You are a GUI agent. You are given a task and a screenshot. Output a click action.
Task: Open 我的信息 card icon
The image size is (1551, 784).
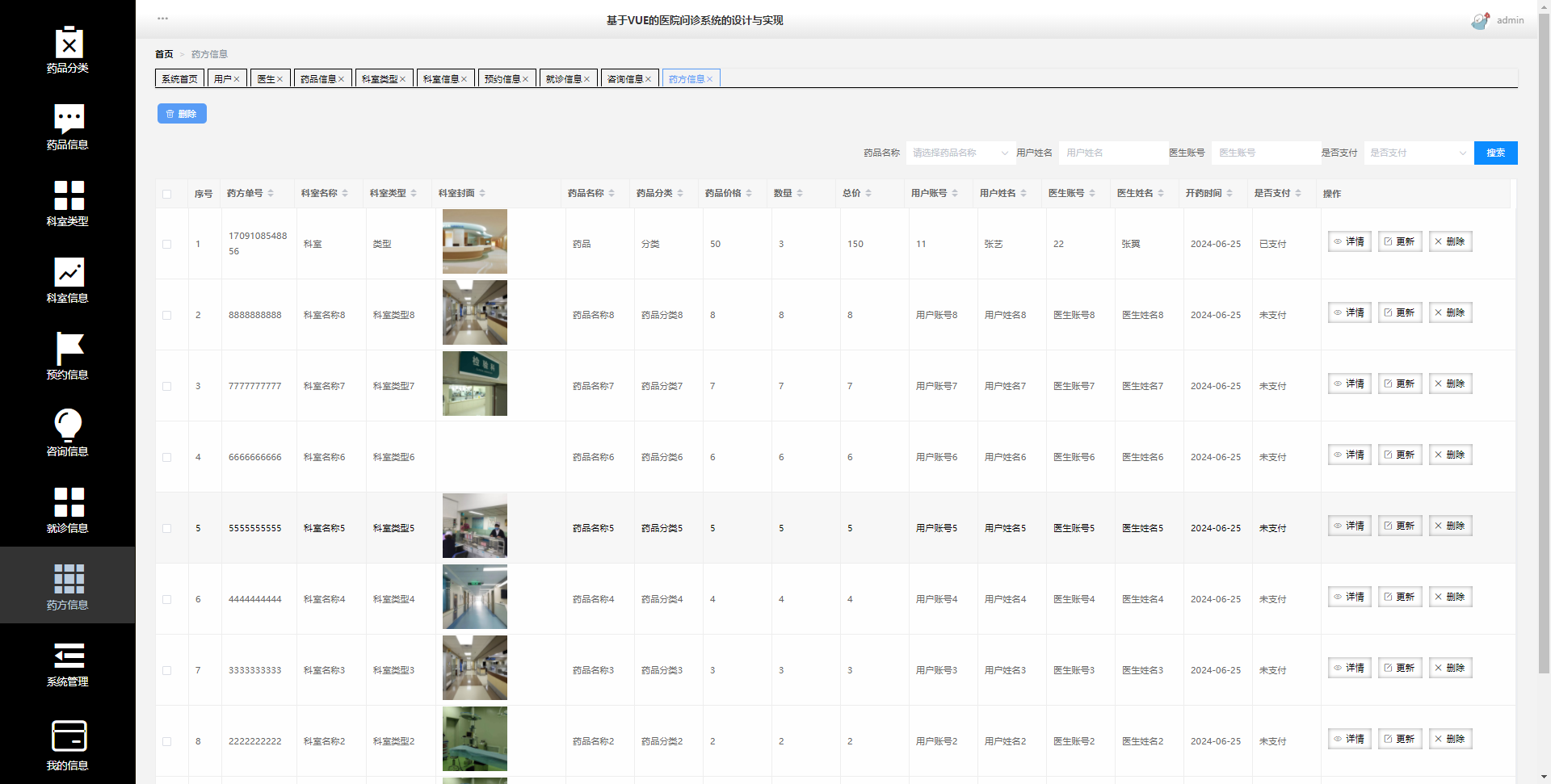tap(69, 736)
